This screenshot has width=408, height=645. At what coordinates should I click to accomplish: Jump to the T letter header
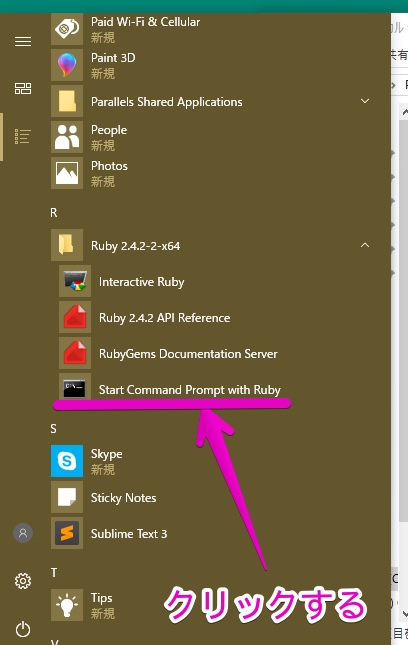click(x=54, y=572)
